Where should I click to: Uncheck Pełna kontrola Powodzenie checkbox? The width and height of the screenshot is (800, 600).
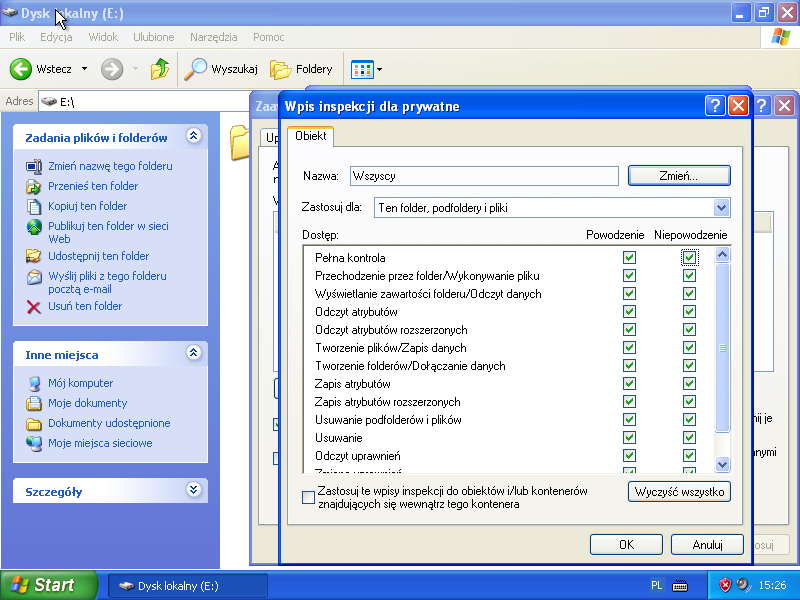click(629, 258)
